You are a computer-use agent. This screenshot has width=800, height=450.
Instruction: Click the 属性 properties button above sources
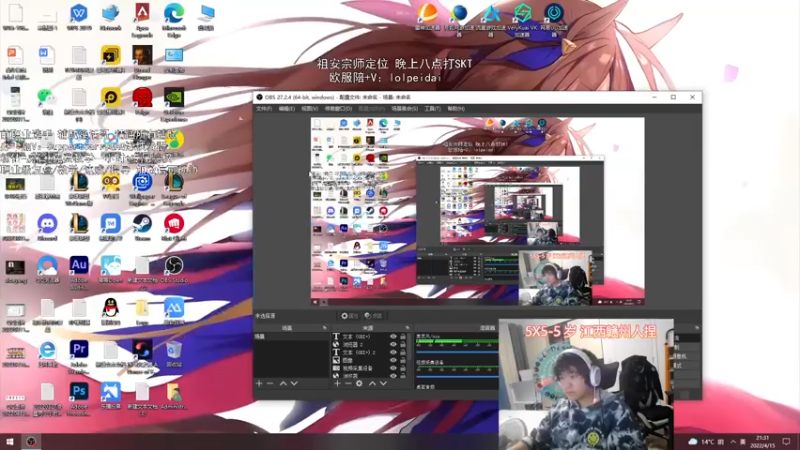pyautogui.click(x=349, y=316)
